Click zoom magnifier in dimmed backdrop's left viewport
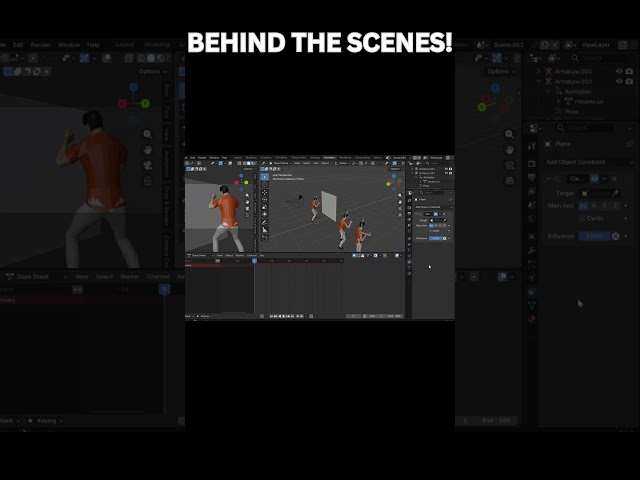Viewport: 640px width, 480px height. [147, 134]
